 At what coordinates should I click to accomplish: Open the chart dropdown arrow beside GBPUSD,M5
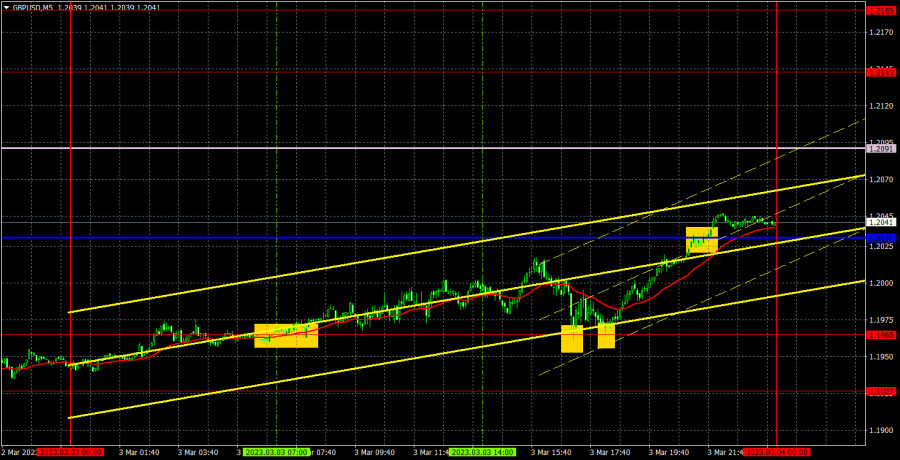pyautogui.click(x=6, y=6)
